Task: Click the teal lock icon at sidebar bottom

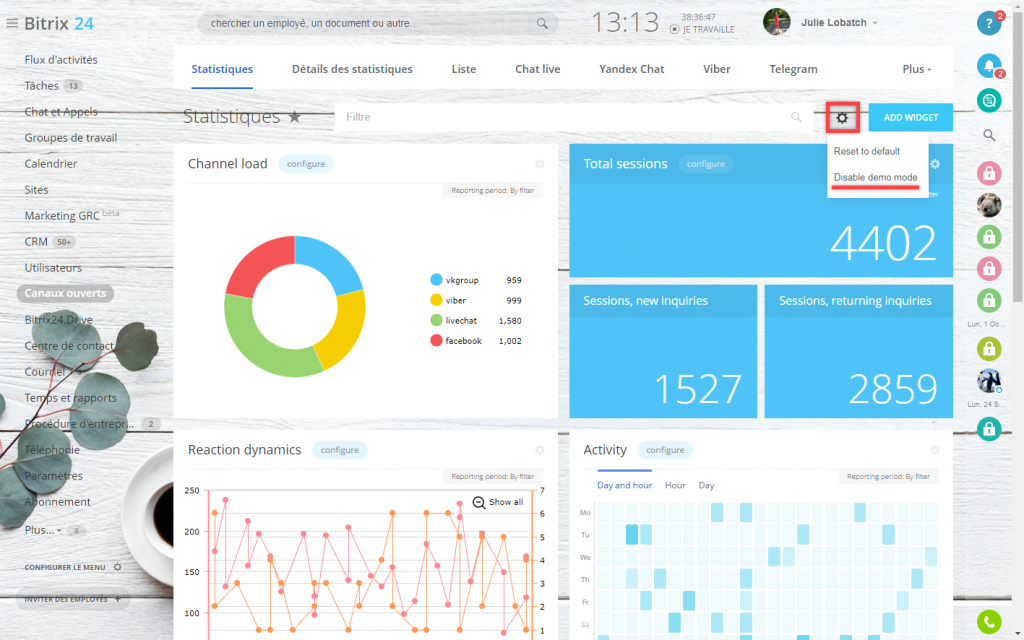Action: coord(989,428)
